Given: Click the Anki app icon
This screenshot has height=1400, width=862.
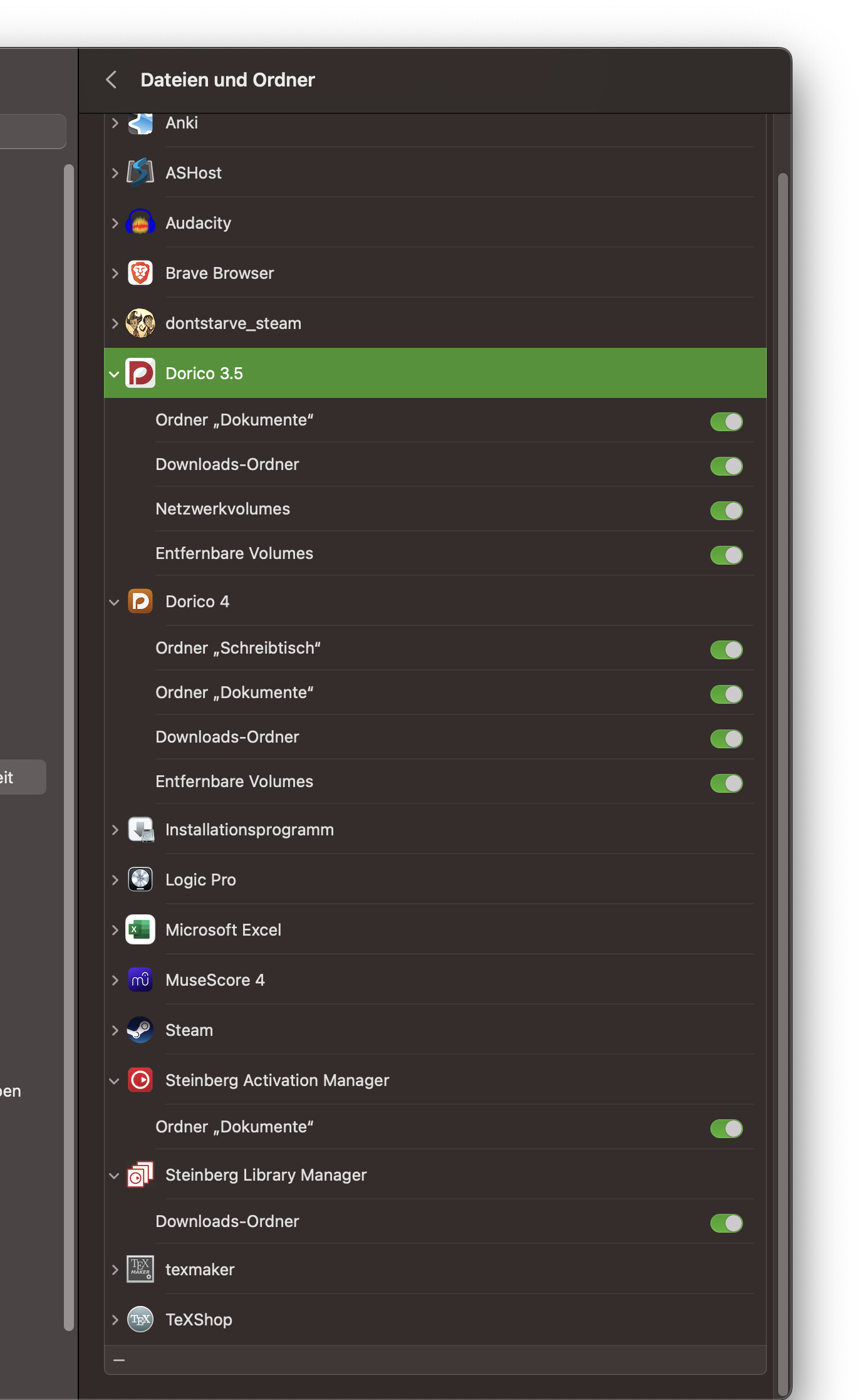Looking at the screenshot, I should click(140, 123).
